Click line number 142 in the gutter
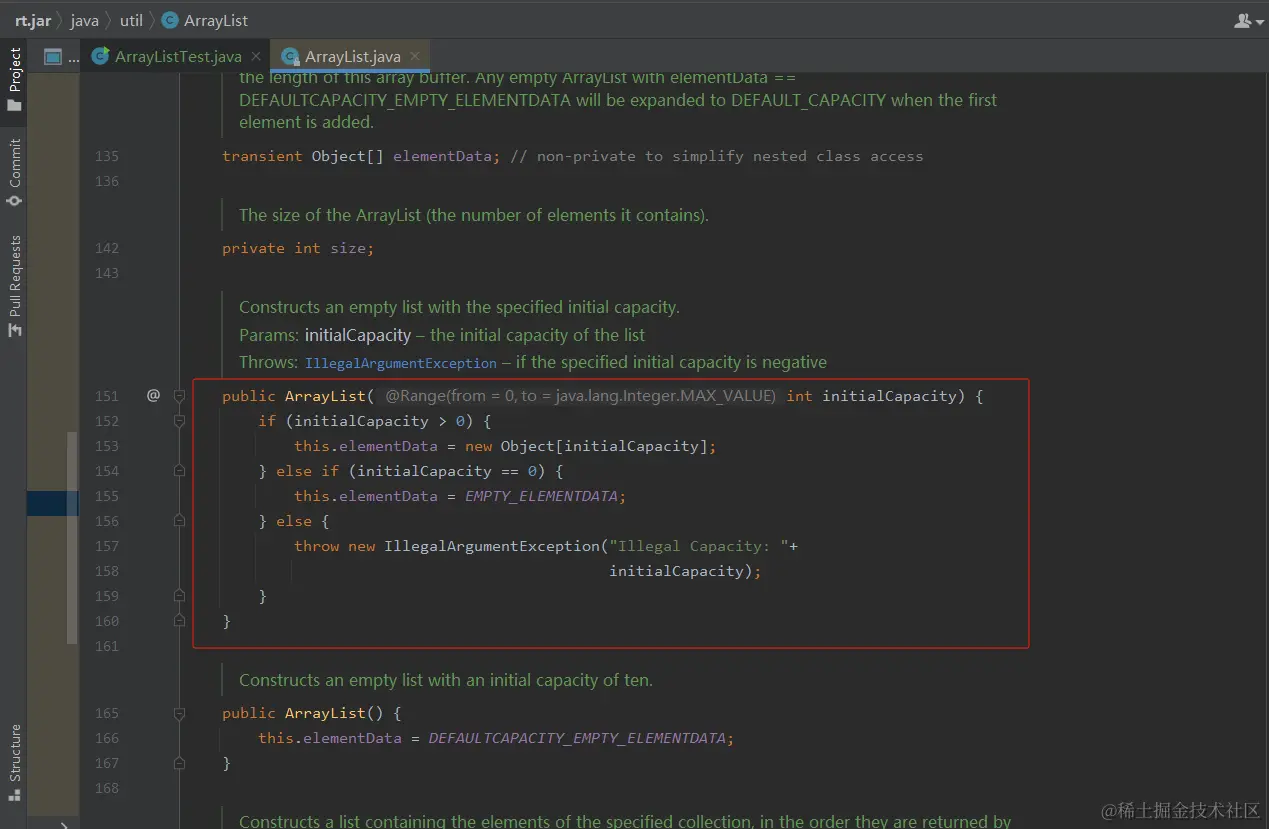The height and width of the screenshot is (829, 1269). [x=107, y=248]
